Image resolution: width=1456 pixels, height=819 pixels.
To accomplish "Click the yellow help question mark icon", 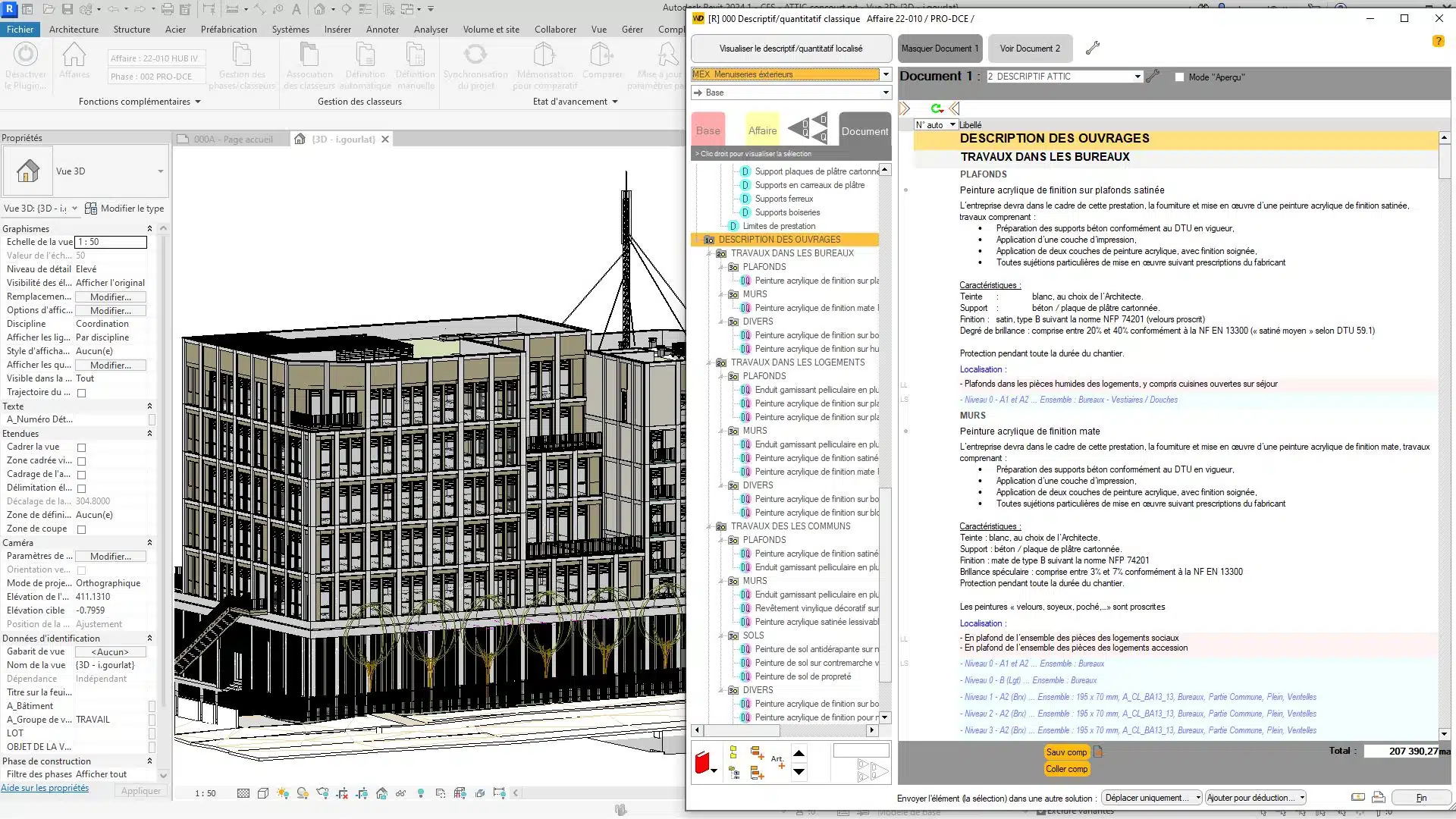I will point(1438,42).
